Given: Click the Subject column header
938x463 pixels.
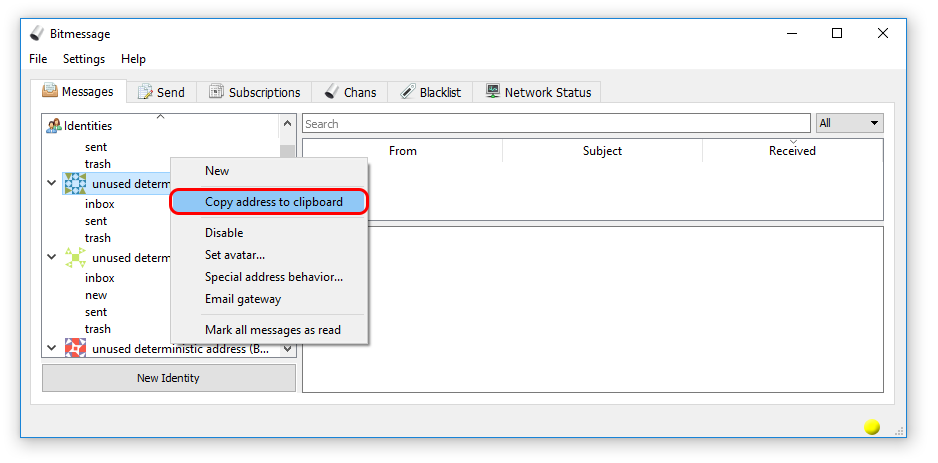Looking at the screenshot, I should tap(602, 151).
